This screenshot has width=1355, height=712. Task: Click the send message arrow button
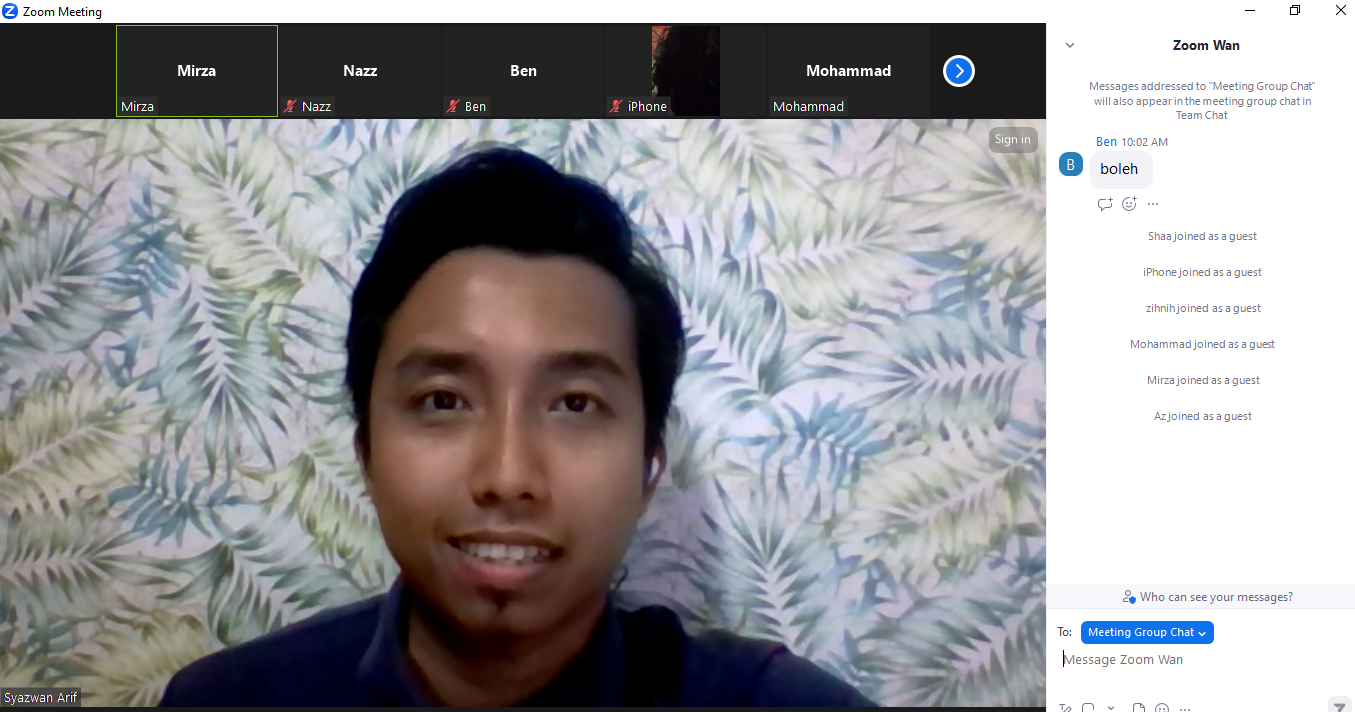1339,707
